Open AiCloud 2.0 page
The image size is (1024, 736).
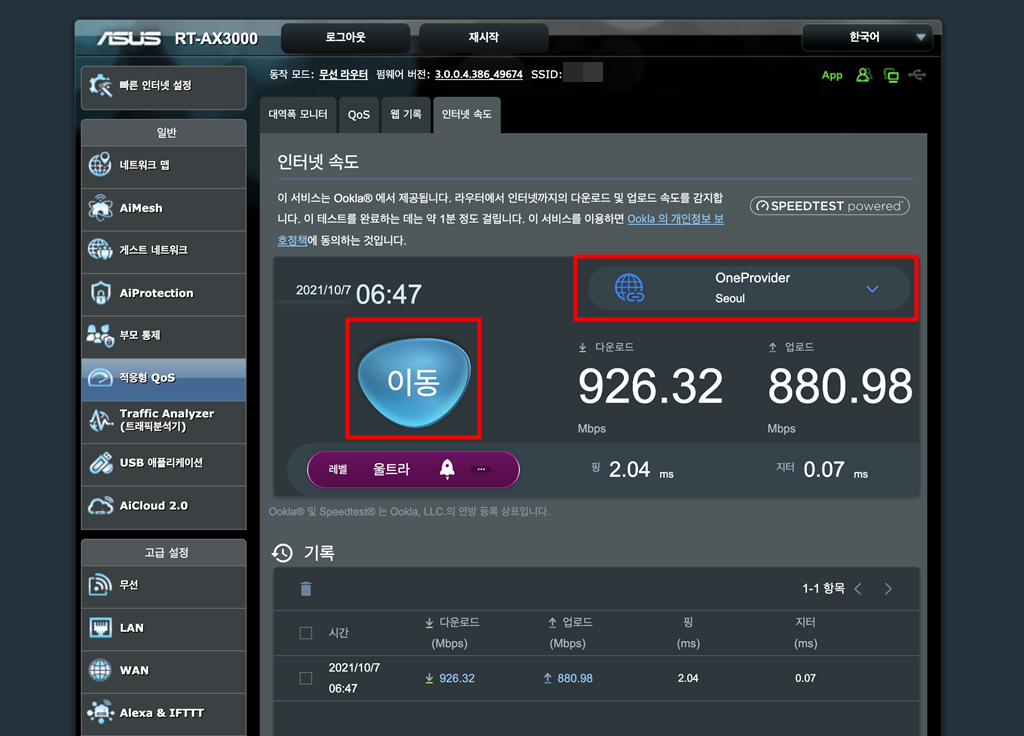coord(163,506)
